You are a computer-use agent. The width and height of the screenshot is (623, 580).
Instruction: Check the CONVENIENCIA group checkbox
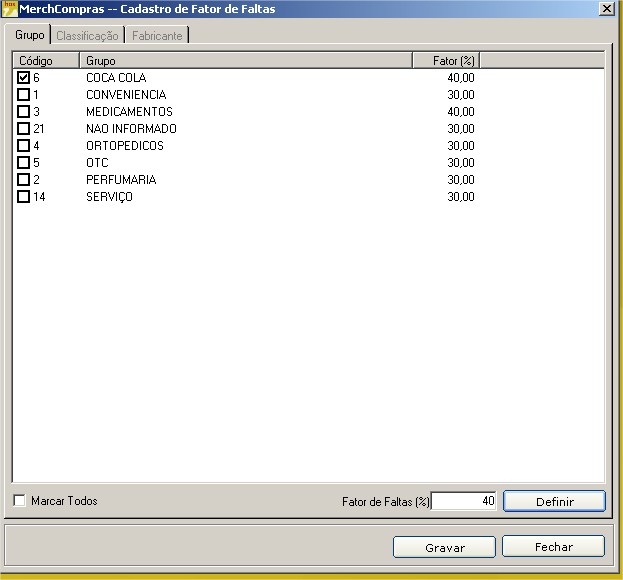pos(24,95)
